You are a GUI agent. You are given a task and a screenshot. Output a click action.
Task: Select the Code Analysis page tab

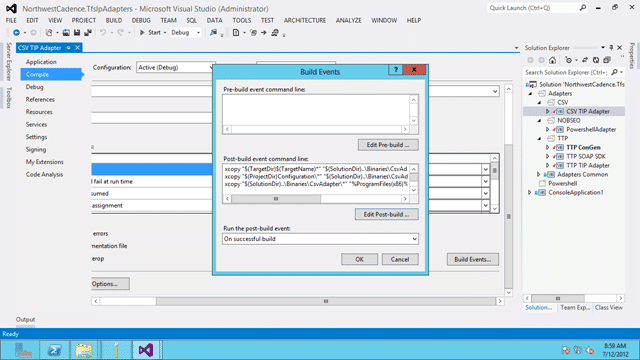(x=44, y=174)
